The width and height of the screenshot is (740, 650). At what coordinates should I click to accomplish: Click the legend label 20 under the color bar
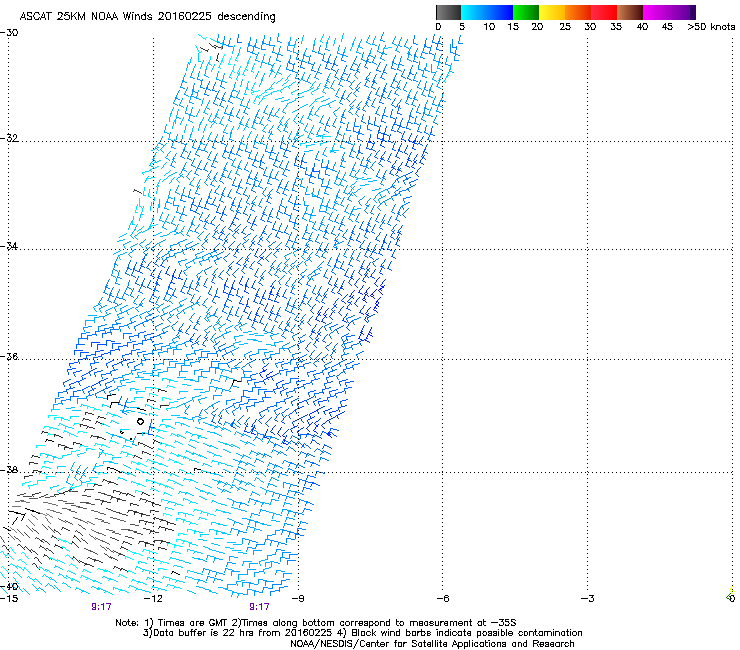537,27
